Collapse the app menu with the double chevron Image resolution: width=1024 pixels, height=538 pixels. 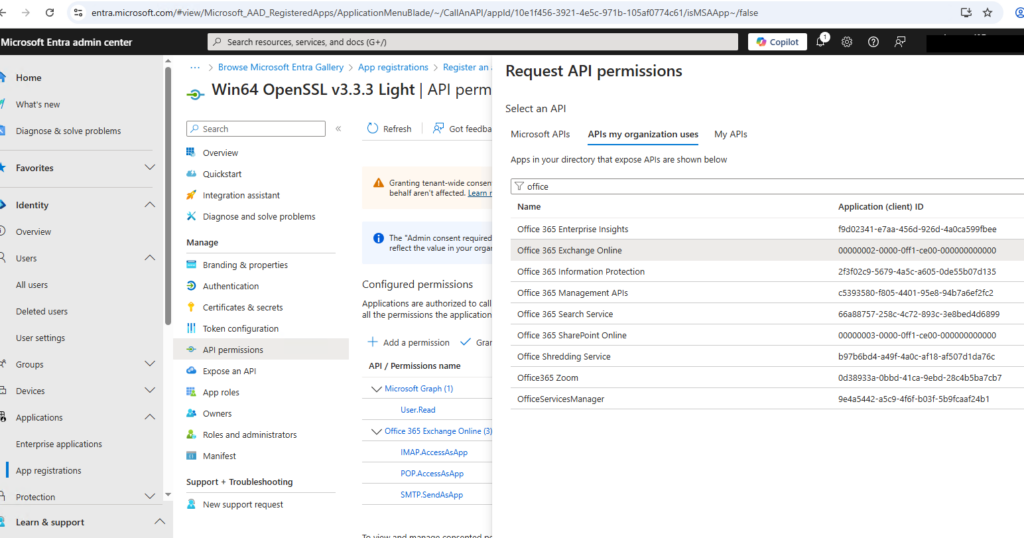tap(338, 129)
